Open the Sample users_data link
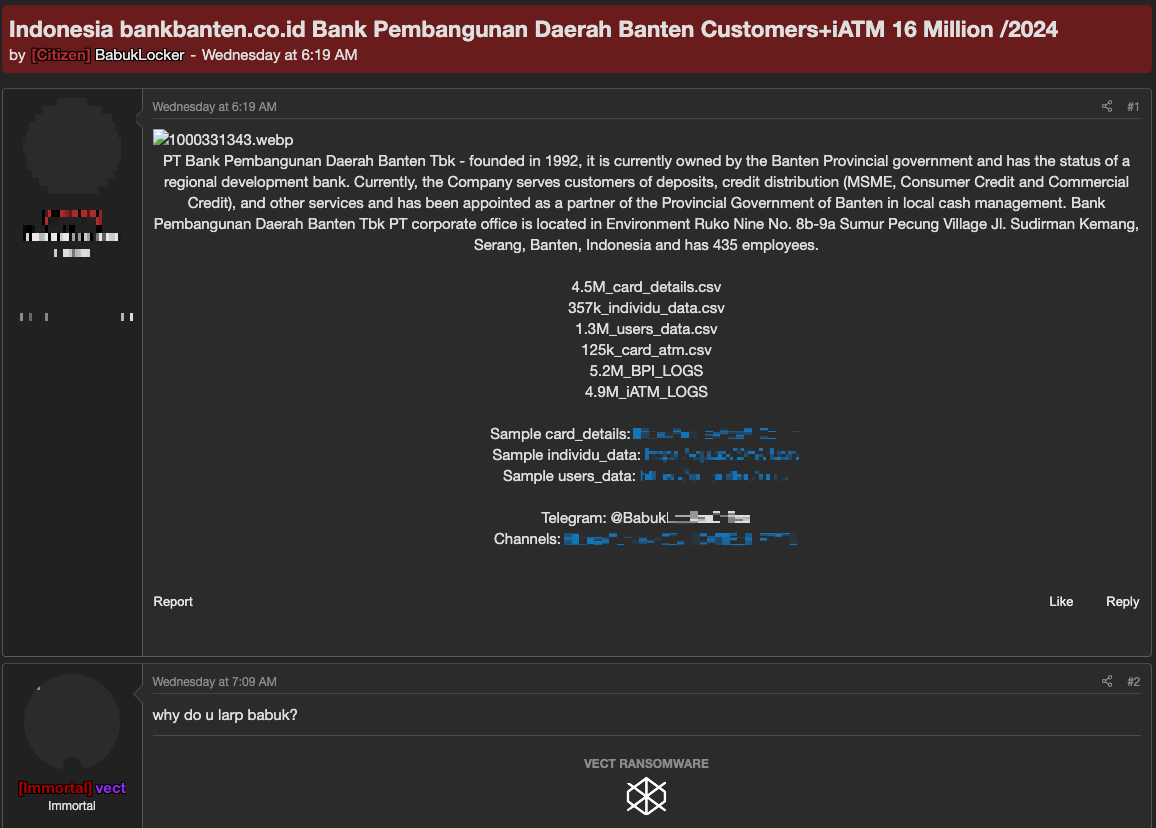 (713, 476)
